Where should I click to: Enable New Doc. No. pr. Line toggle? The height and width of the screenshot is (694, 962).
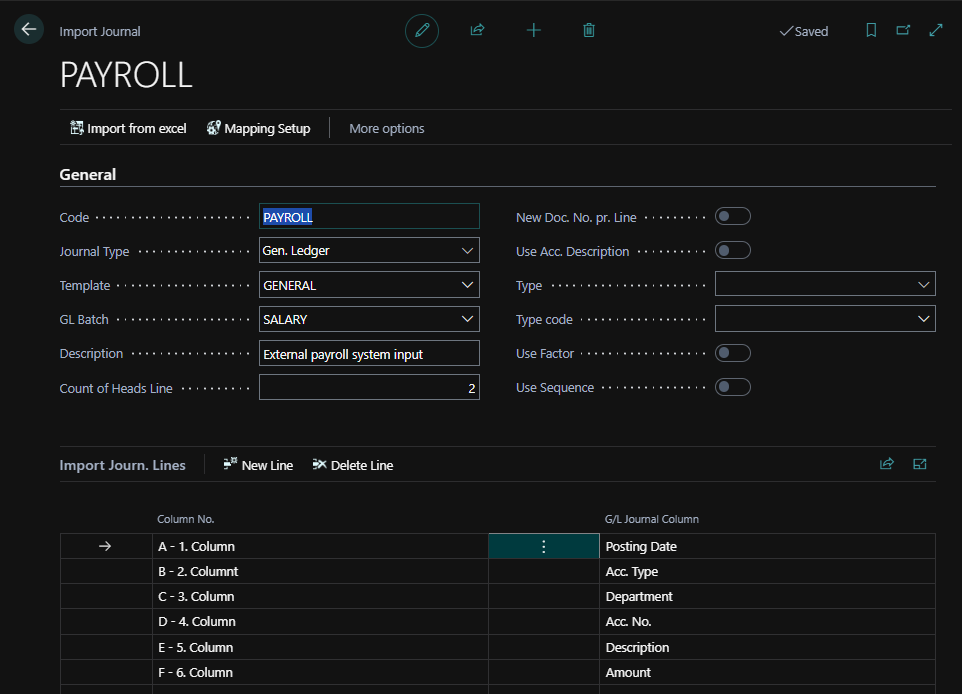coord(732,217)
